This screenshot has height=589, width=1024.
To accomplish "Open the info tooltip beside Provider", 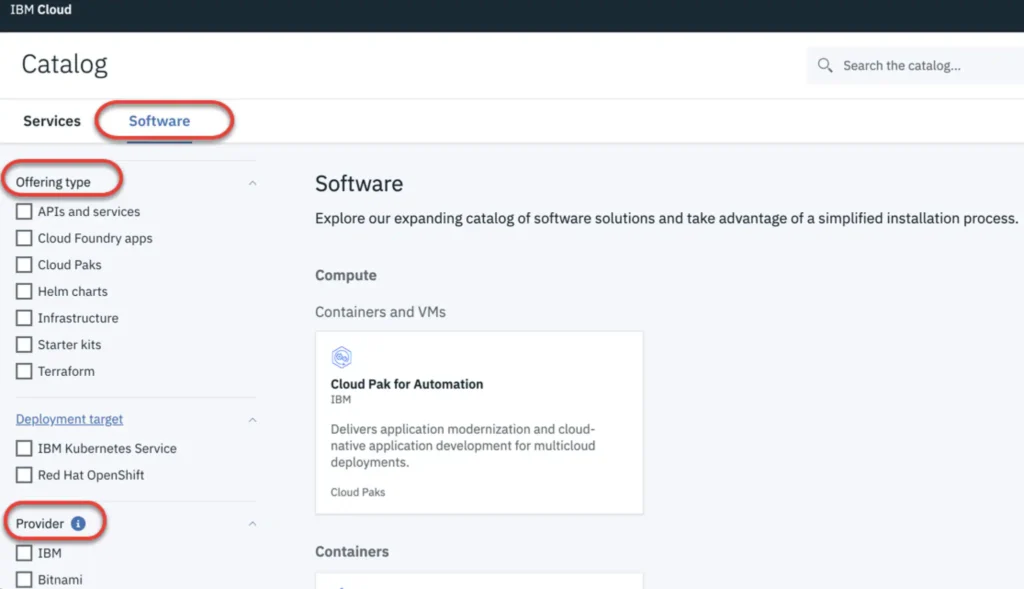I will 79,522.
